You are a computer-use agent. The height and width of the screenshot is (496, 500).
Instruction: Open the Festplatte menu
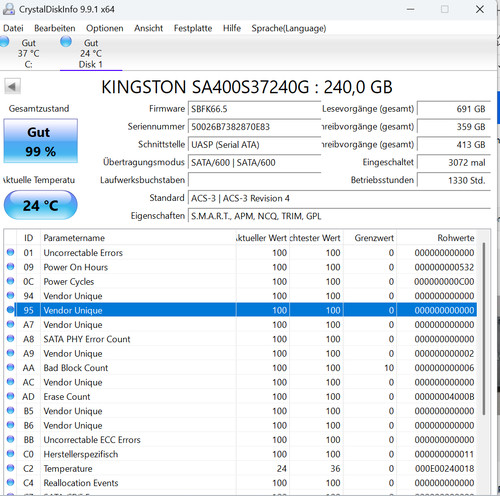[x=193, y=28]
